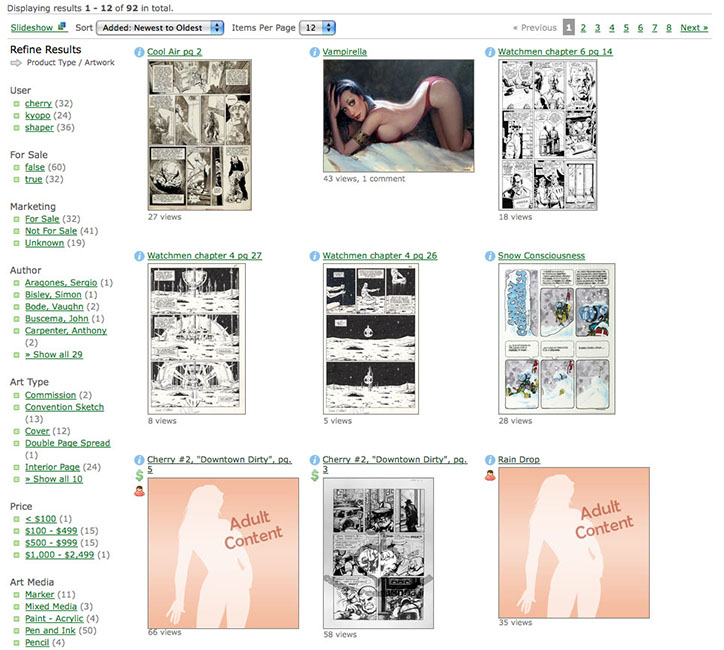Screen dimensions: 724x650
Task: Filter by price $100 - $499
Action: [51, 531]
